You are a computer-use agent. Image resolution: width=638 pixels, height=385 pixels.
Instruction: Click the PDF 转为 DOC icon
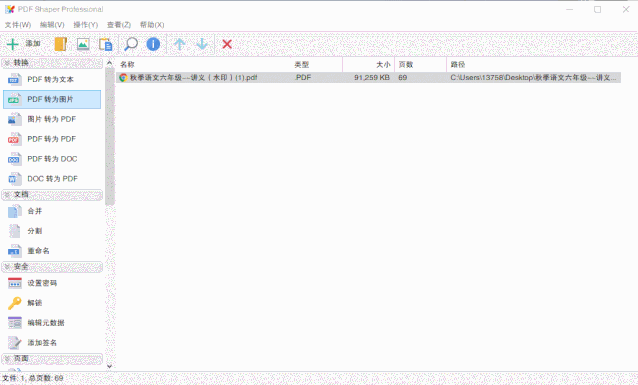coord(14,159)
